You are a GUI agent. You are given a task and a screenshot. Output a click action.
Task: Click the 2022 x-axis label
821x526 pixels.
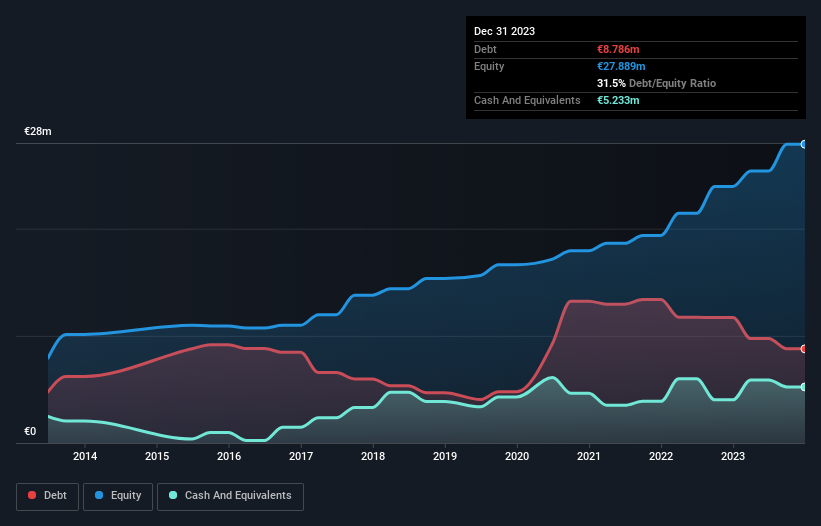click(661, 456)
